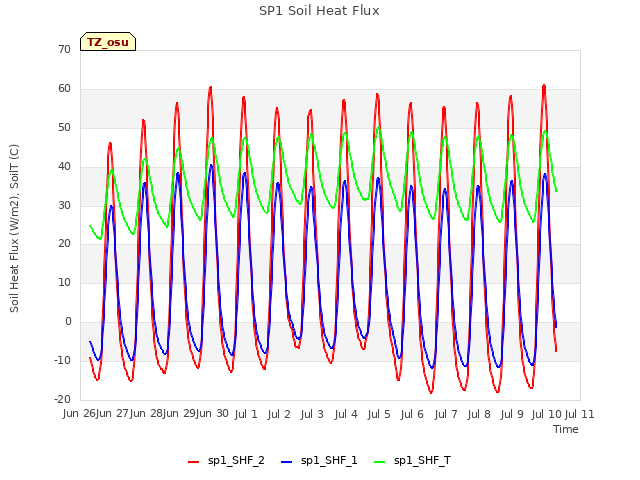Click the Jul 6 x-axis date label

point(412,414)
